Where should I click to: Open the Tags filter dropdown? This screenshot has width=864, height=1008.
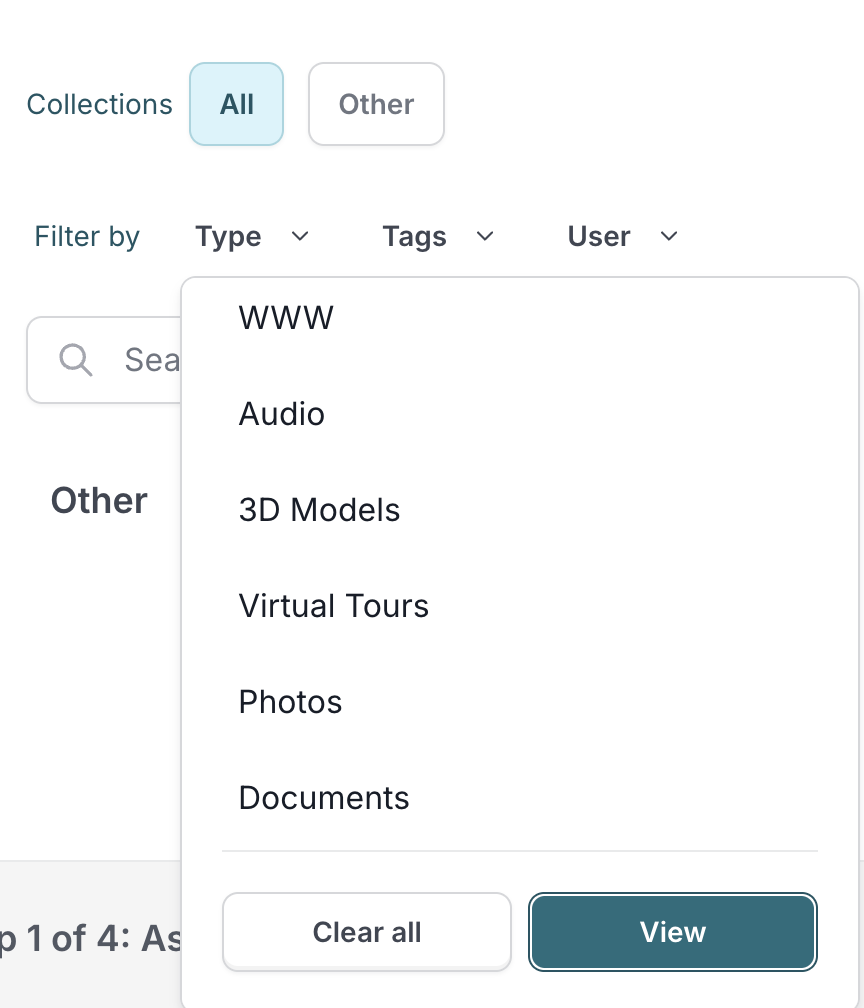click(438, 237)
